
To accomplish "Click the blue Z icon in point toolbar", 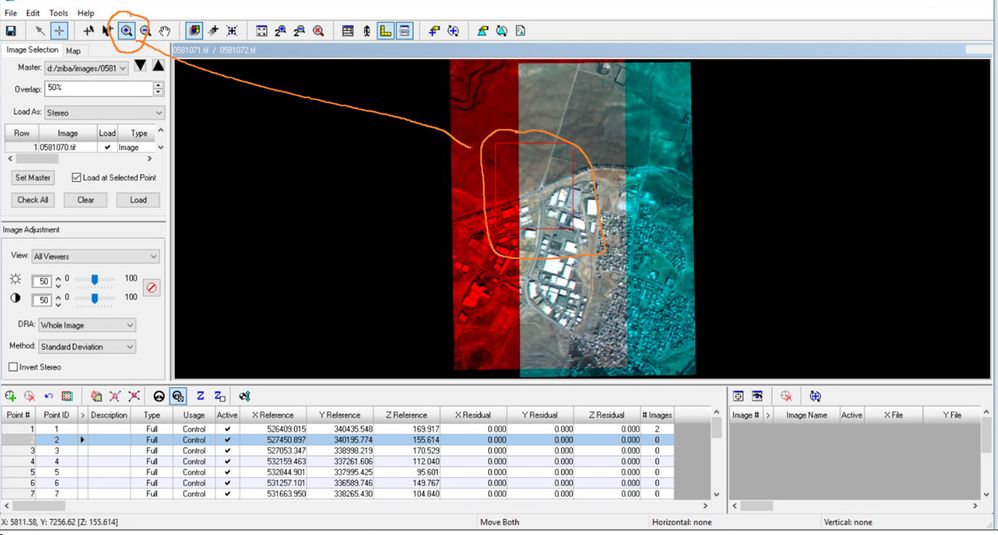I will coord(200,396).
